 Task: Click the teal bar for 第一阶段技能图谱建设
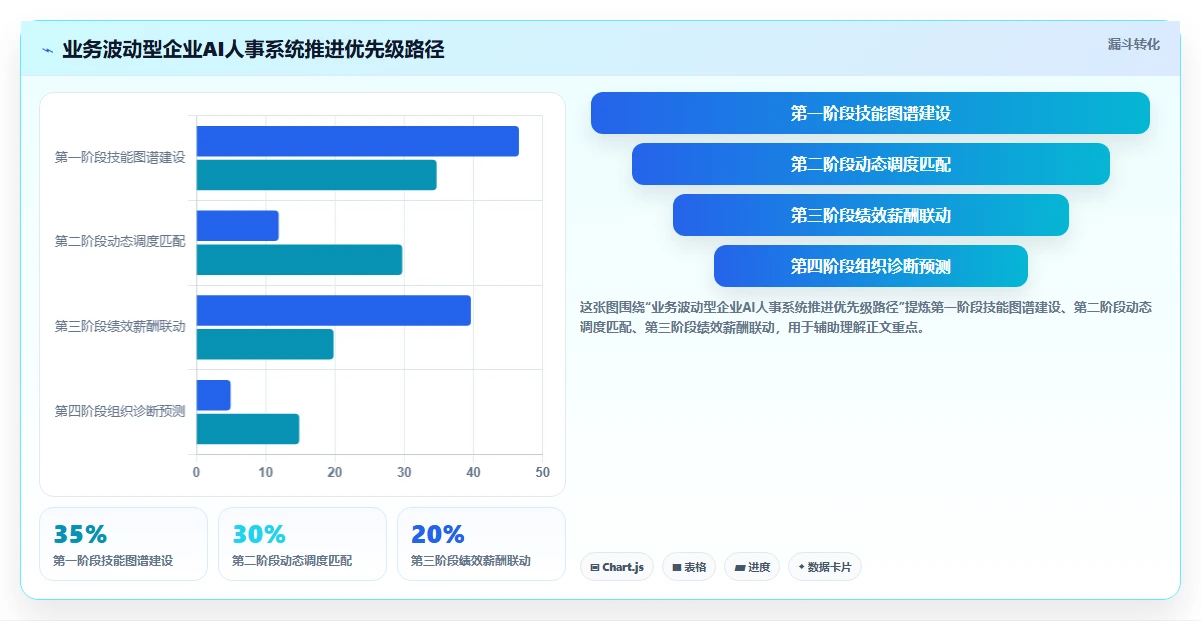(316, 175)
